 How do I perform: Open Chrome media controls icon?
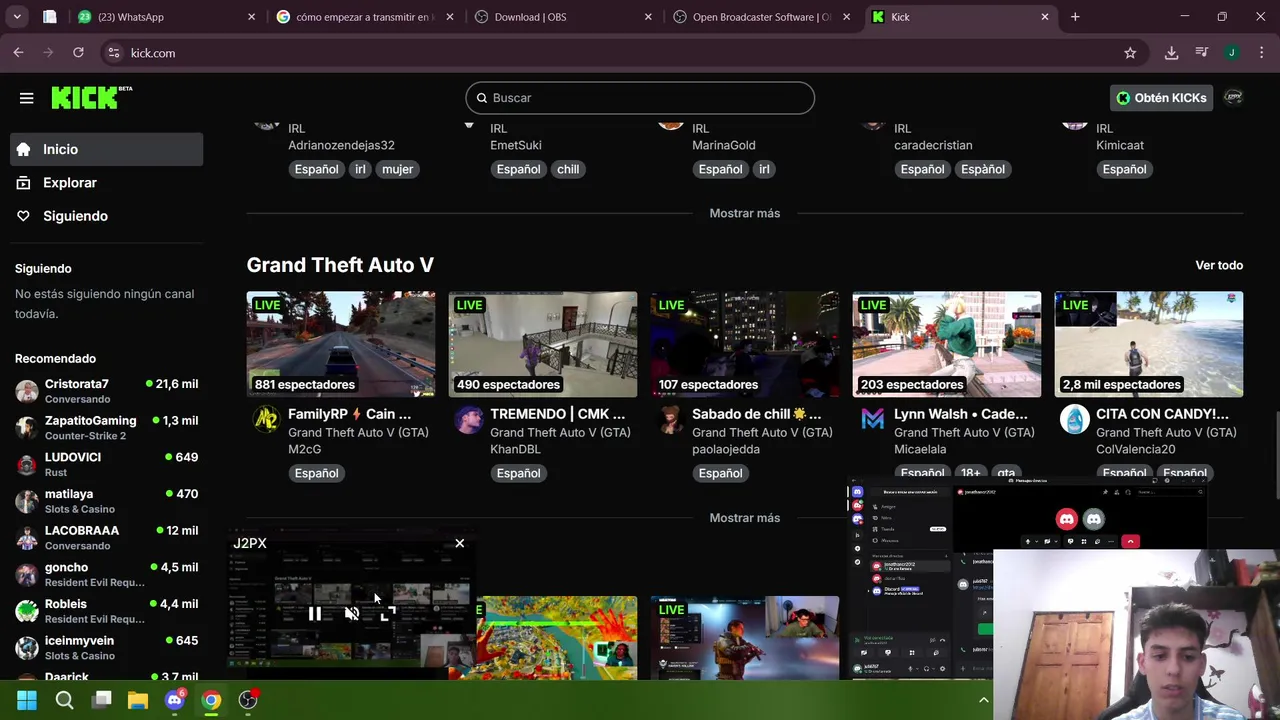coord(1202,53)
